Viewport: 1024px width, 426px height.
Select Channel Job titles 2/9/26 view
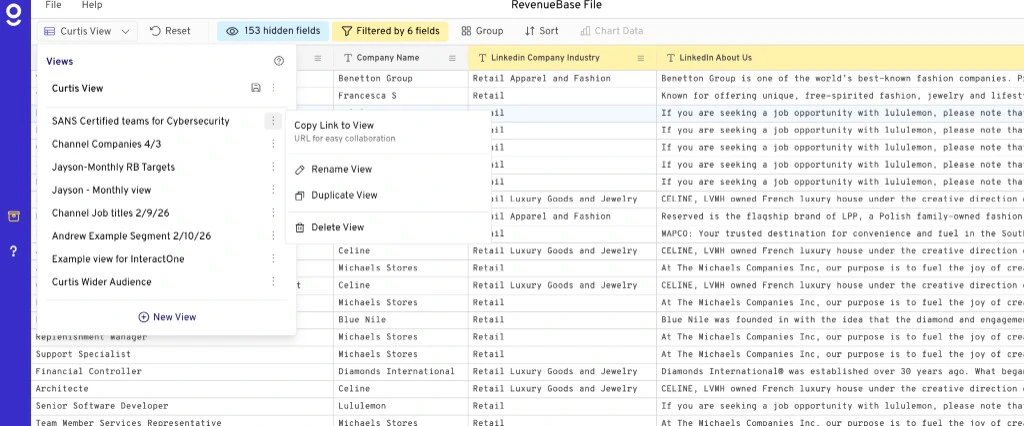(111, 213)
